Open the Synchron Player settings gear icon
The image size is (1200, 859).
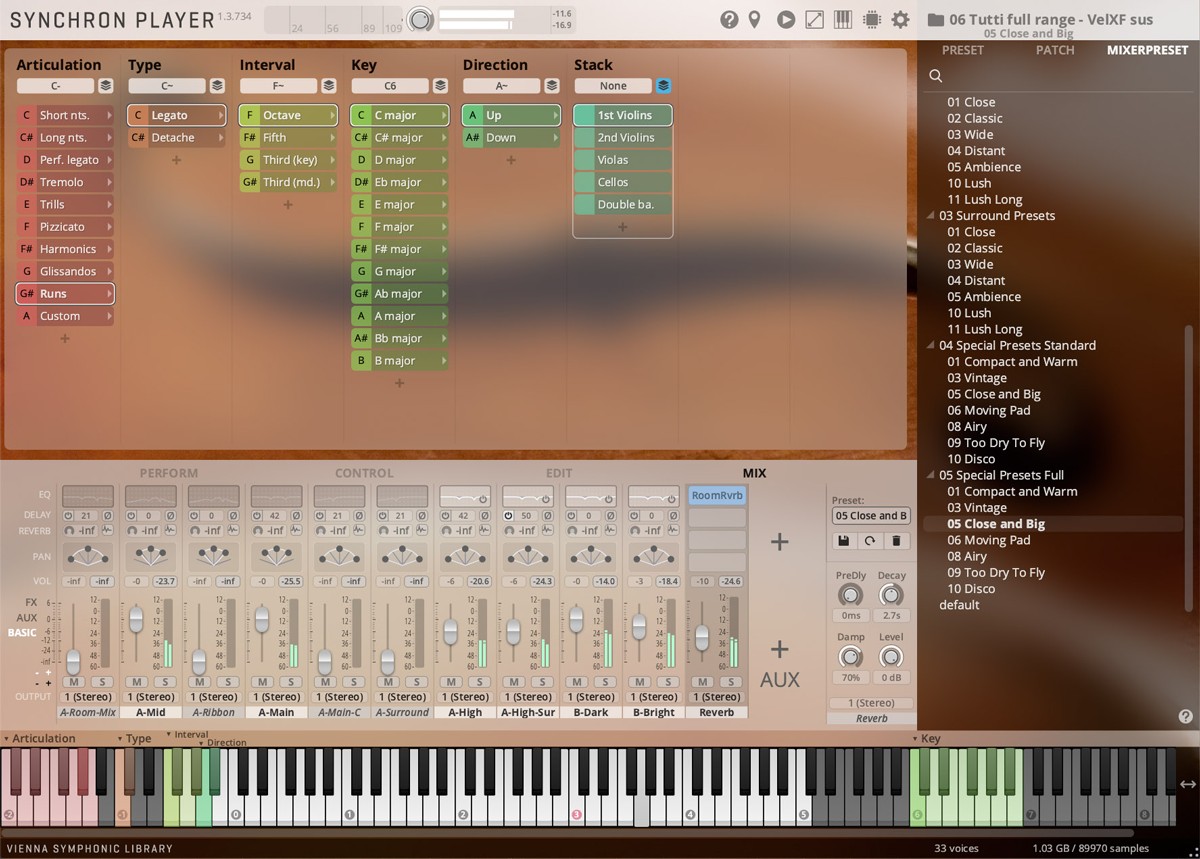[x=899, y=18]
